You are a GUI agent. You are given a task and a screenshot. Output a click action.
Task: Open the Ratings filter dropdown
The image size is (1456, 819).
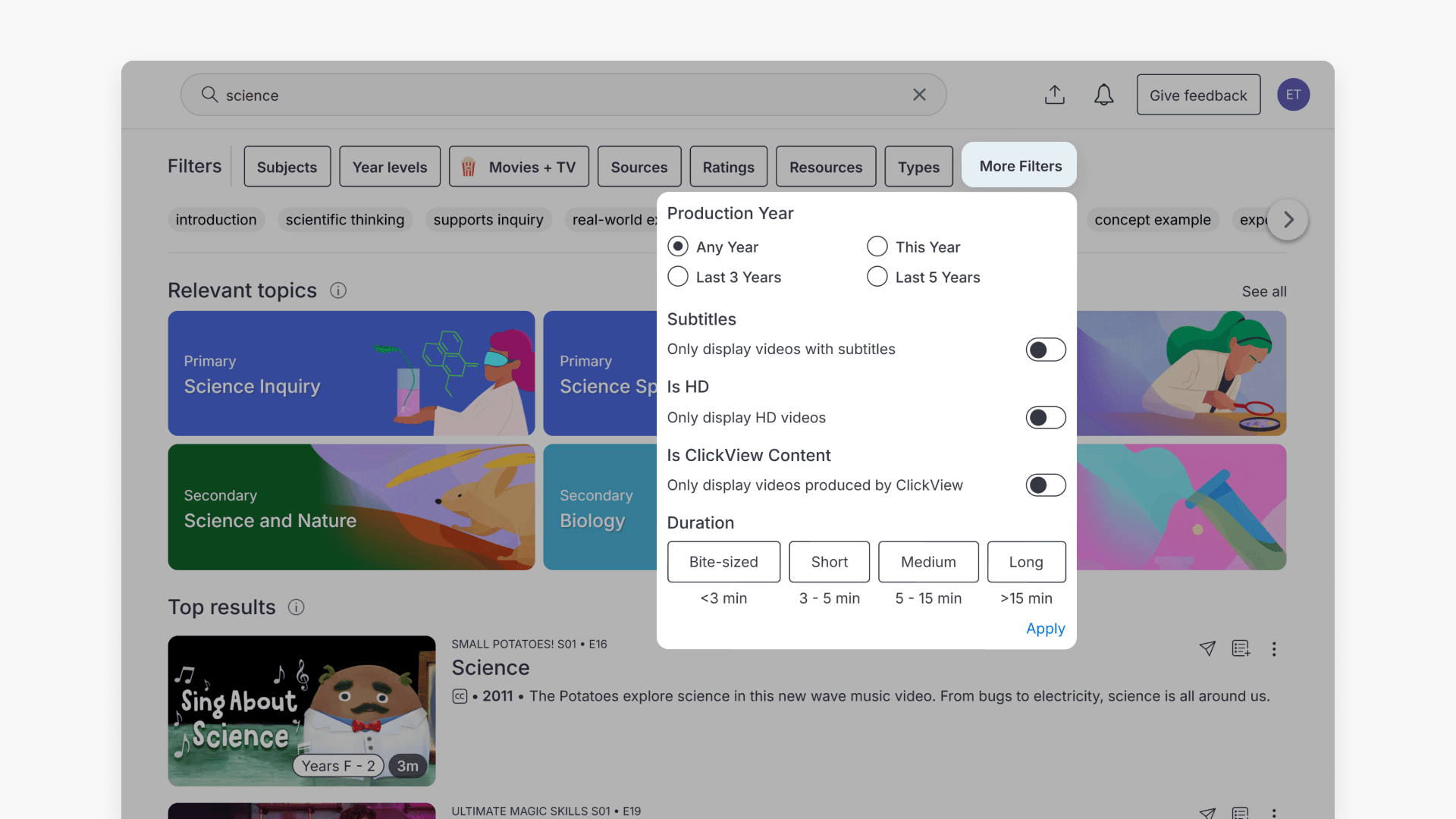point(728,166)
